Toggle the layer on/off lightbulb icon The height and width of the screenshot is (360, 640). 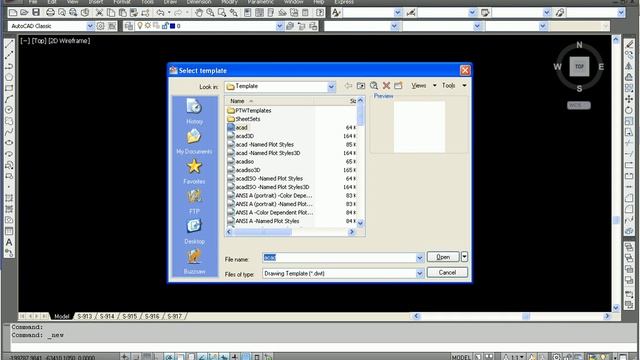point(140,26)
